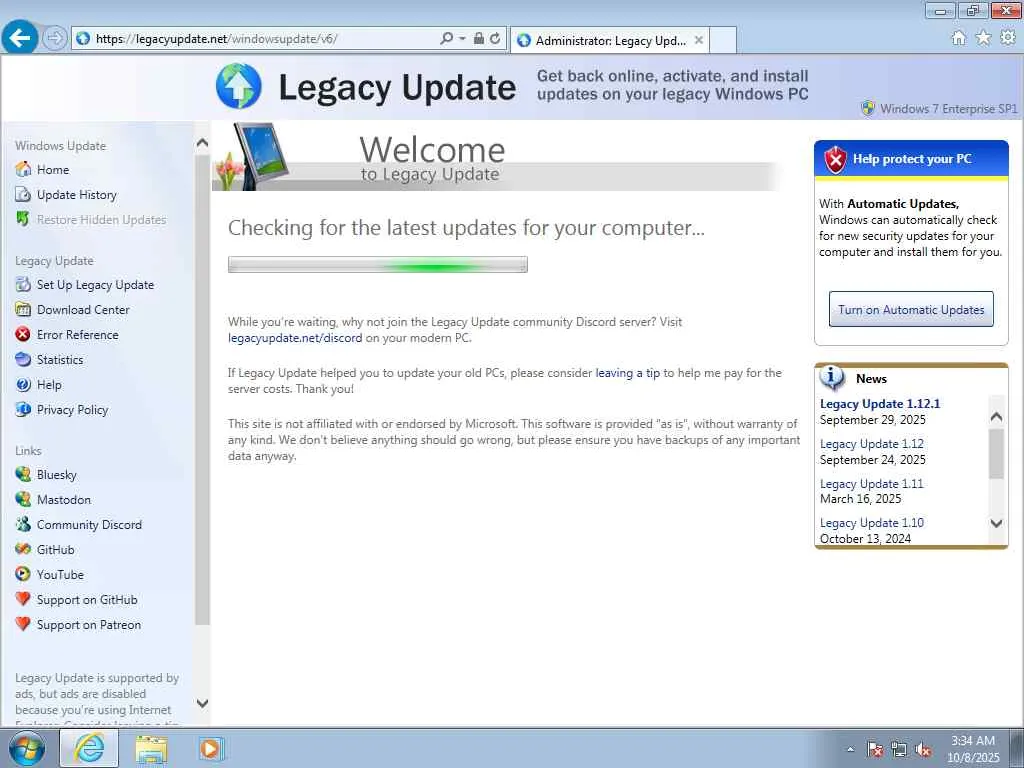Image resolution: width=1024 pixels, height=768 pixels.
Task: Click the Help question mark icon
Action: (23, 385)
